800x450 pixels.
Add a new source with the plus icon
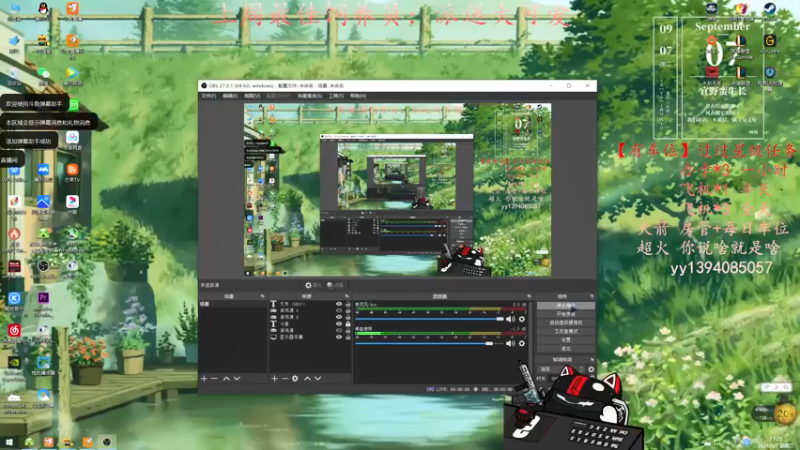point(274,379)
